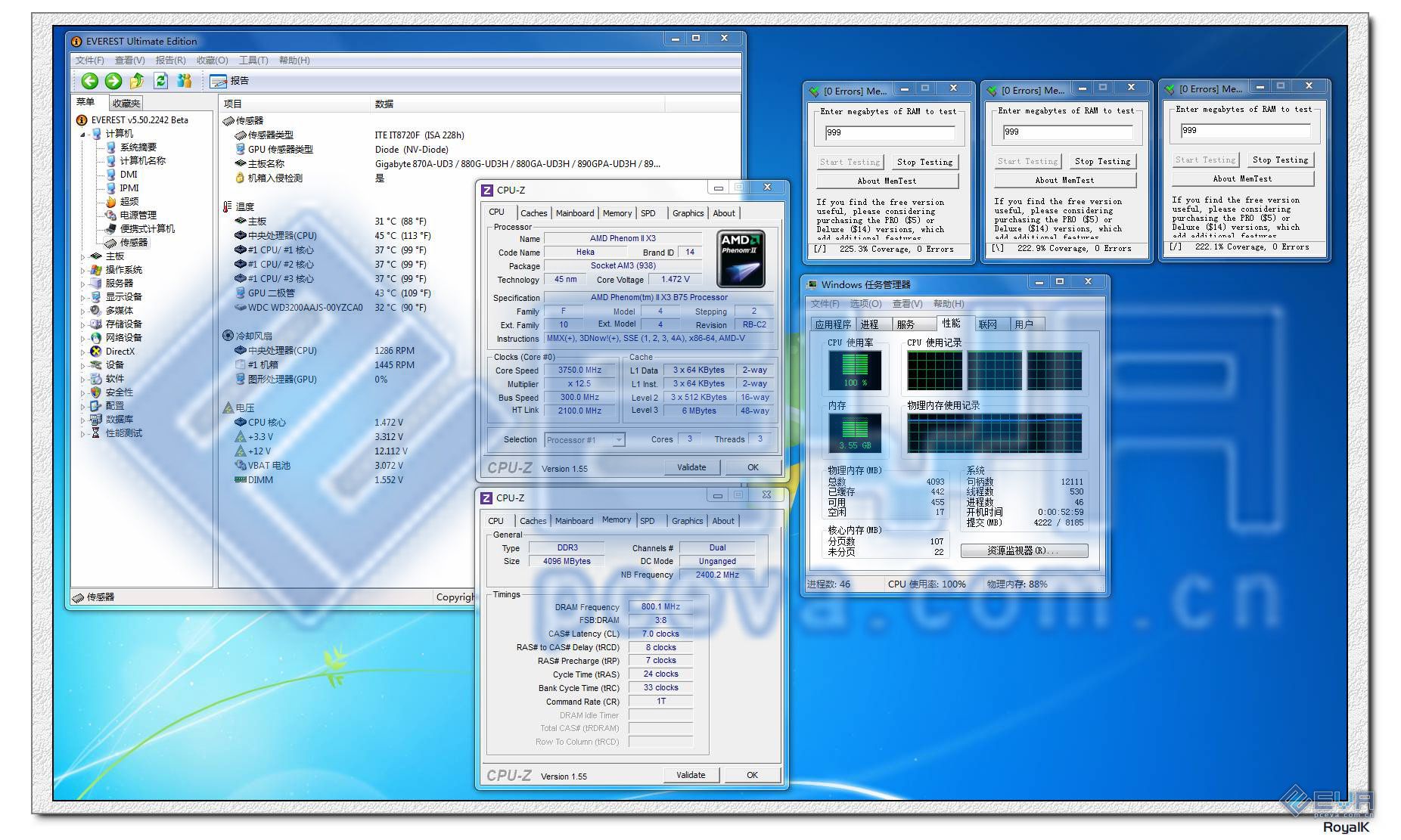Expand the 网络设备 tree node
1401x840 pixels.
click(82, 339)
